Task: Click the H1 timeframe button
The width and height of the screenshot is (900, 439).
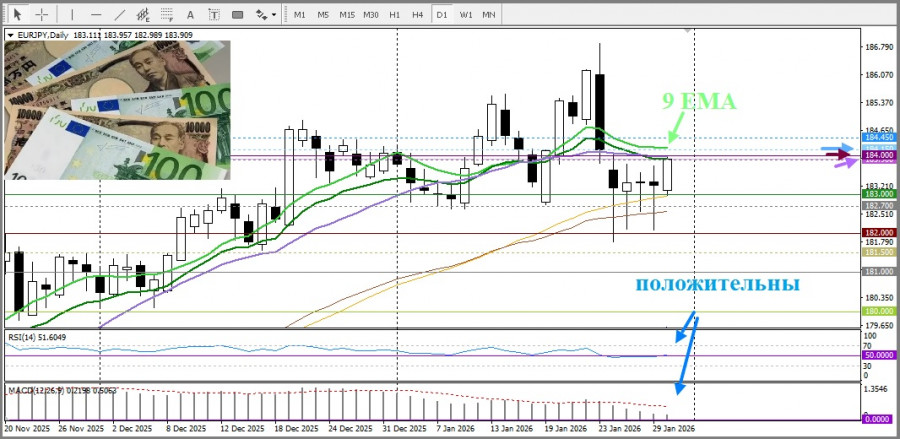Action: (x=395, y=15)
